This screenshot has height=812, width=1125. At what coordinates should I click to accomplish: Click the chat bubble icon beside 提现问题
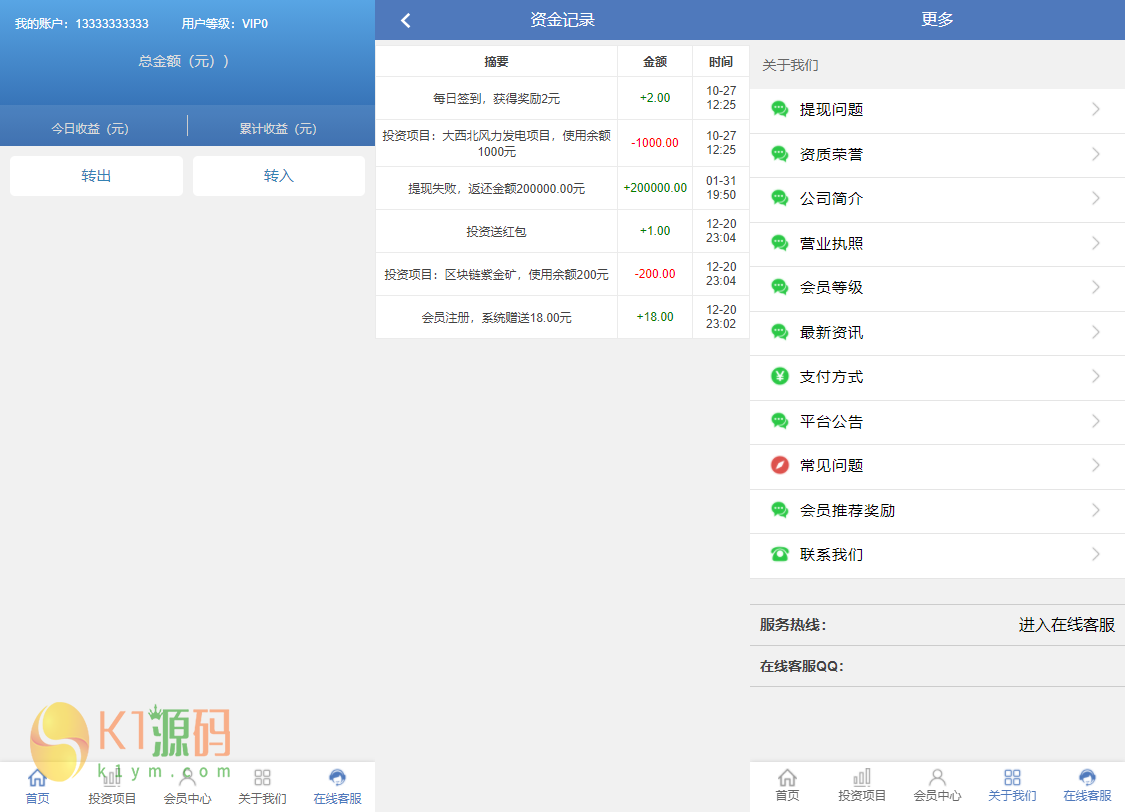pos(780,110)
